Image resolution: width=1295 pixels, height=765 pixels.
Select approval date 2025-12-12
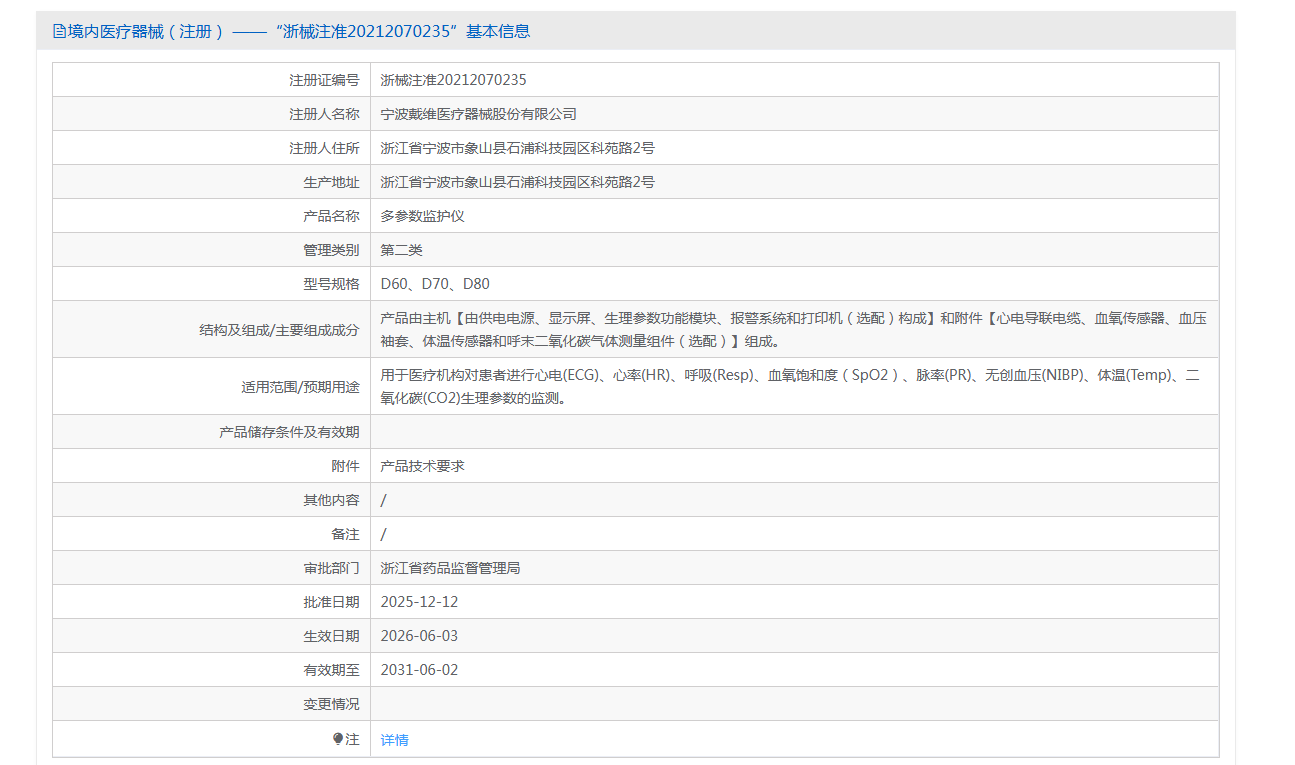420,602
